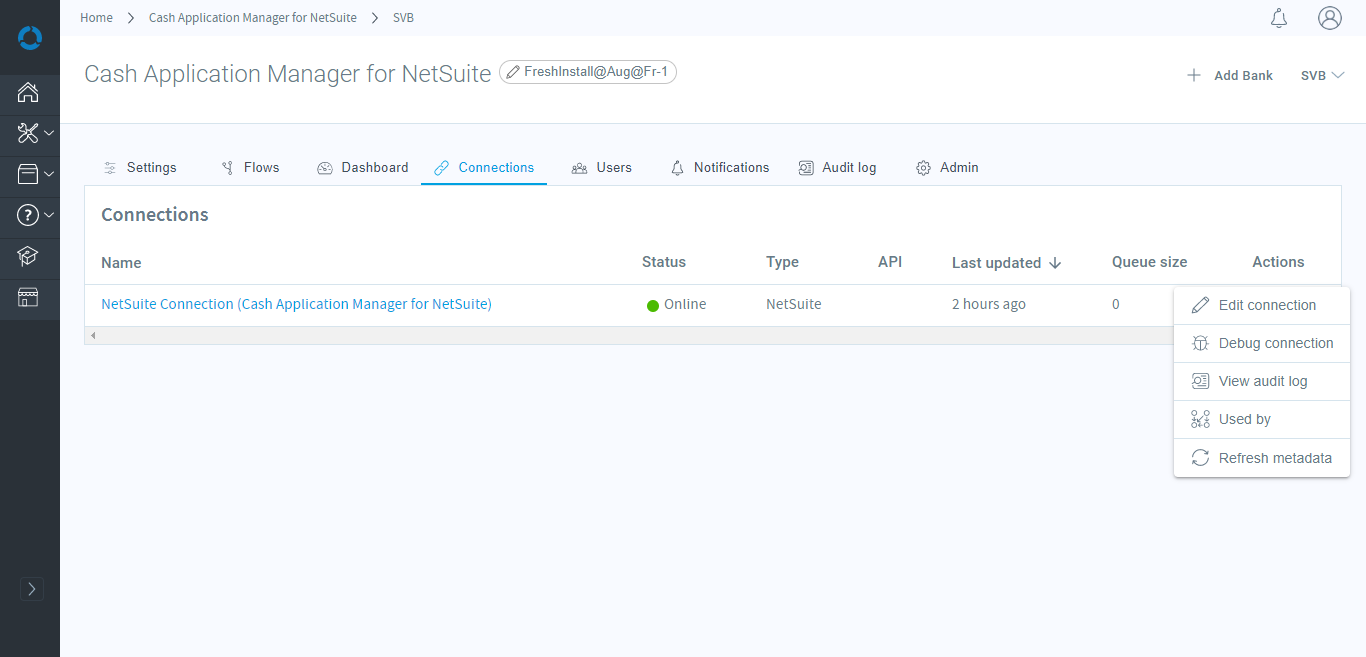Select Debug connection menu option
Image resolution: width=1366 pixels, height=657 pixels.
[x=1275, y=343]
